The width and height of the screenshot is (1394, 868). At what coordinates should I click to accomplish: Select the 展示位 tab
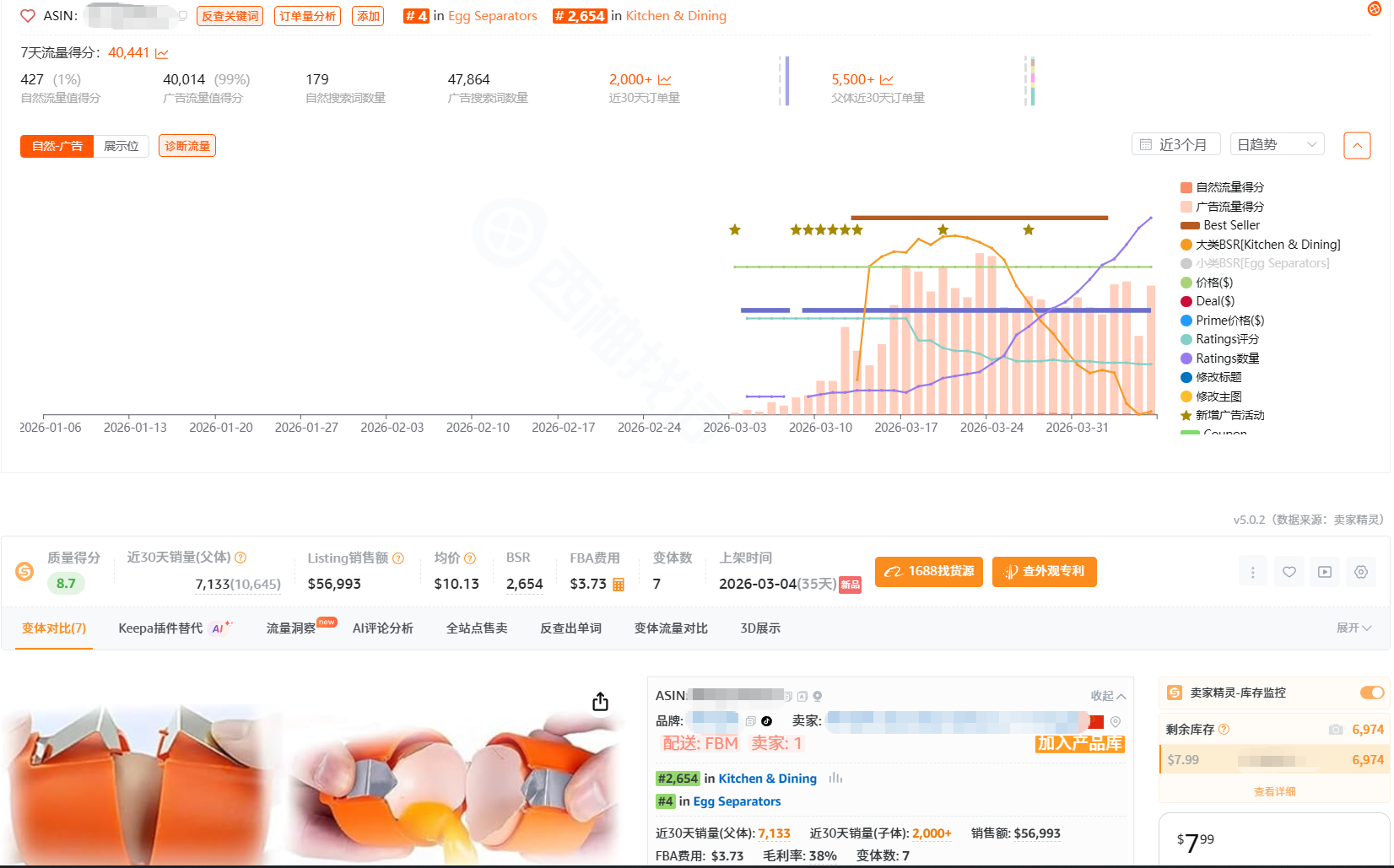(x=121, y=146)
